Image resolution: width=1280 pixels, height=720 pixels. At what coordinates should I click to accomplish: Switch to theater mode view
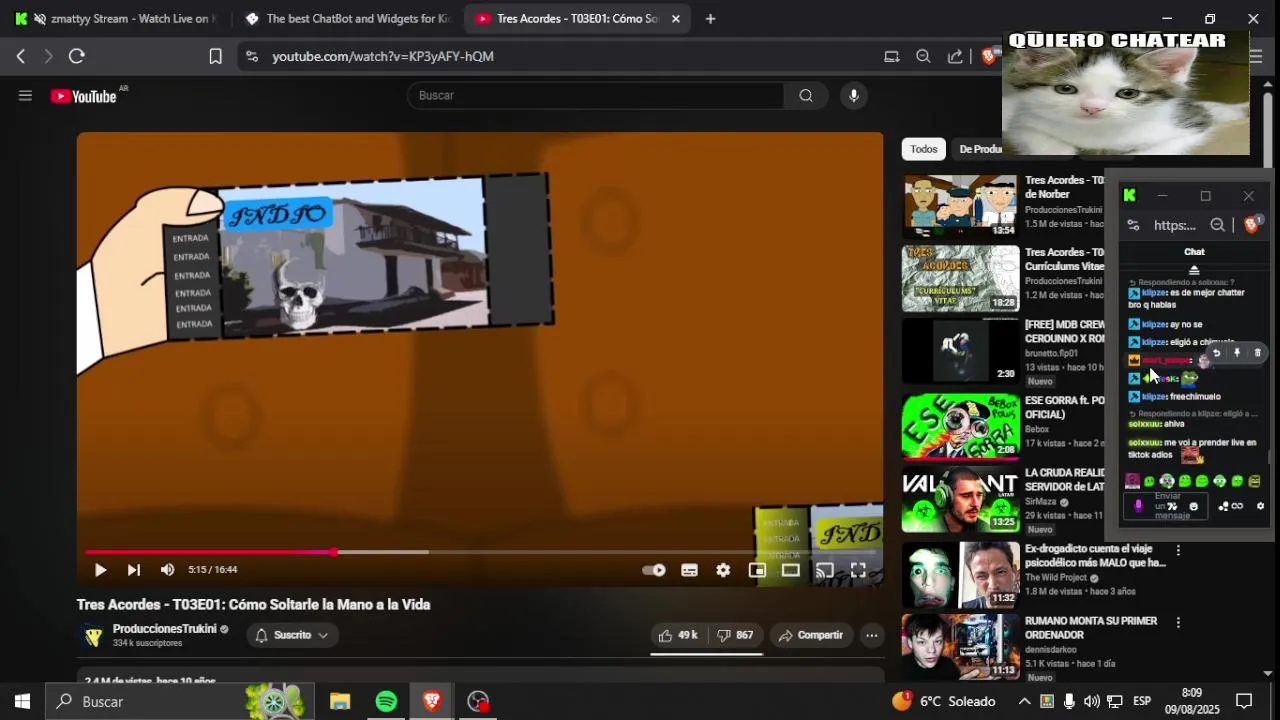(x=791, y=570)
